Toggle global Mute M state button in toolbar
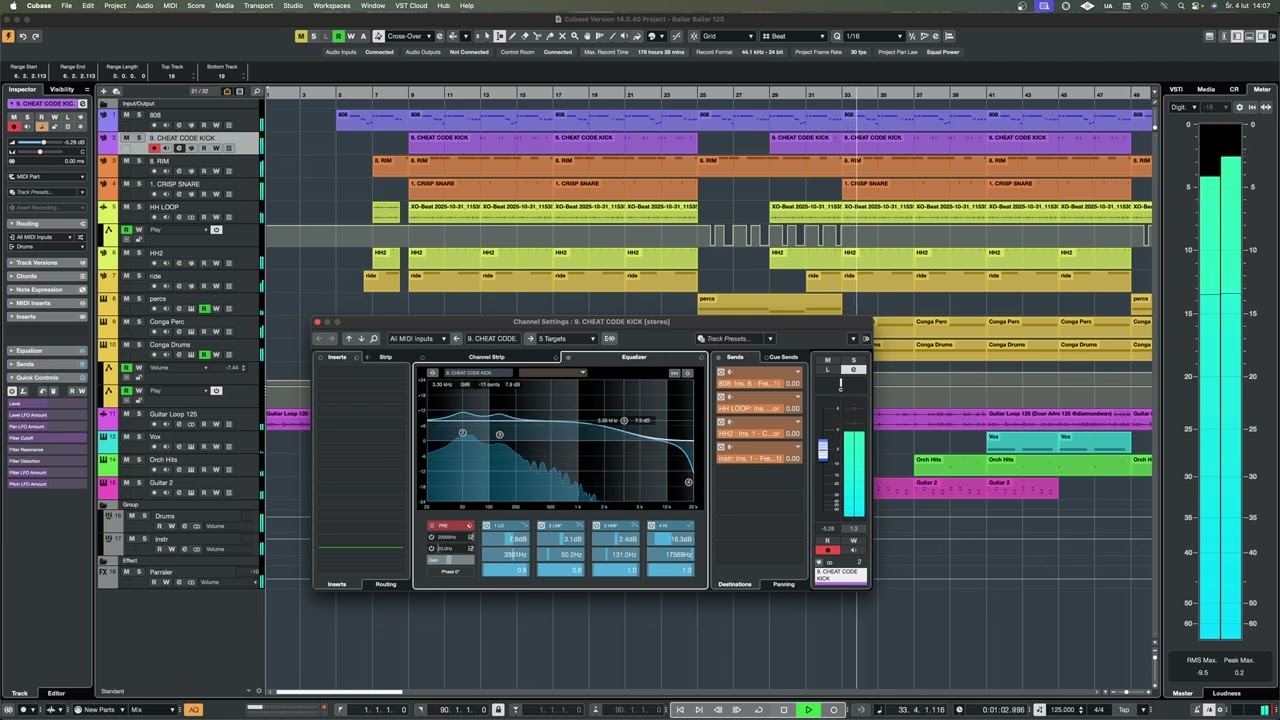The height and width of the screenshot is (720, 1280). [301, 36]
